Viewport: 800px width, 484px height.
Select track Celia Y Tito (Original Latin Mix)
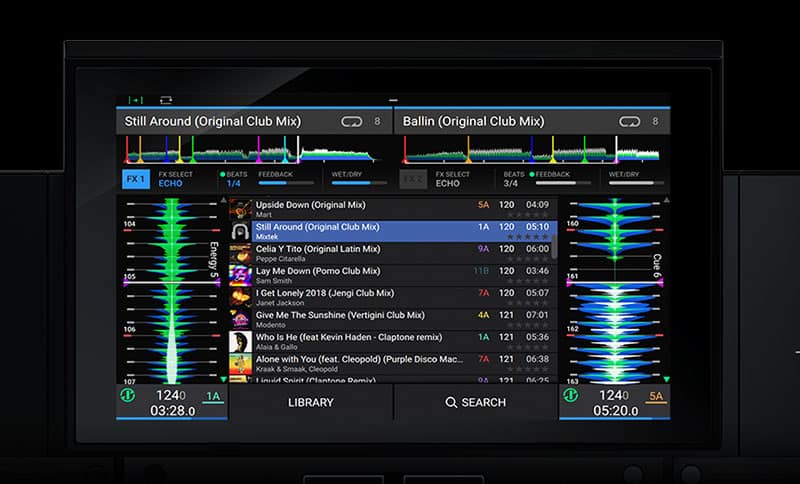(x=393, y=253)
